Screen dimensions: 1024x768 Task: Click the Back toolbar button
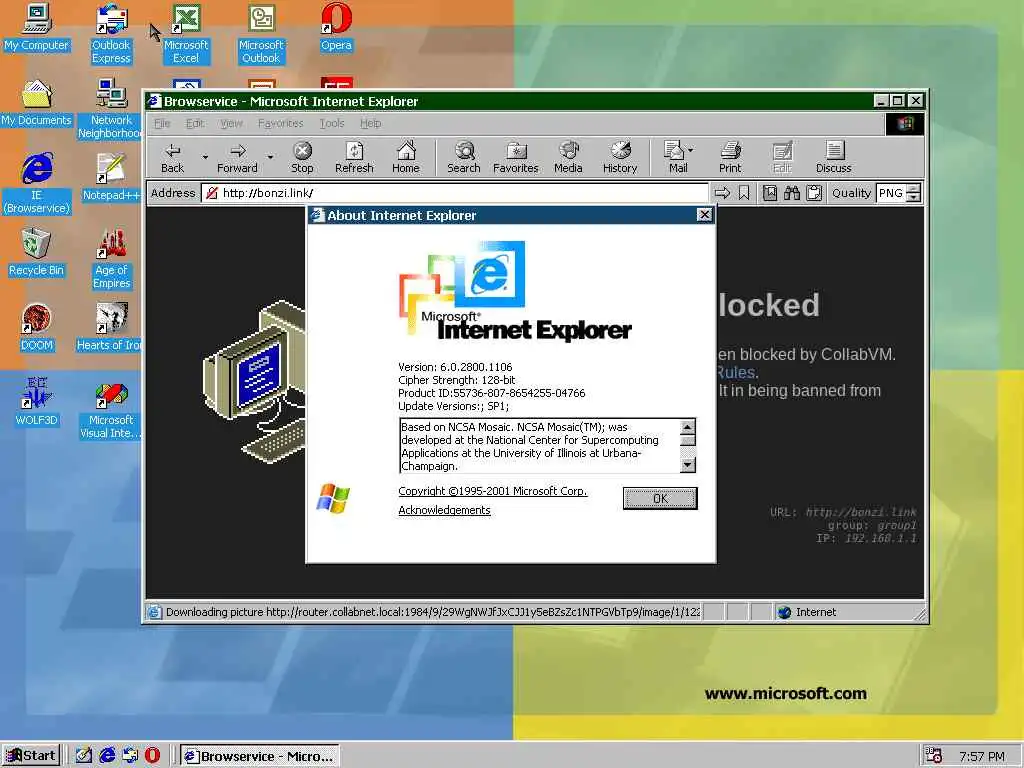pos(172,157)
